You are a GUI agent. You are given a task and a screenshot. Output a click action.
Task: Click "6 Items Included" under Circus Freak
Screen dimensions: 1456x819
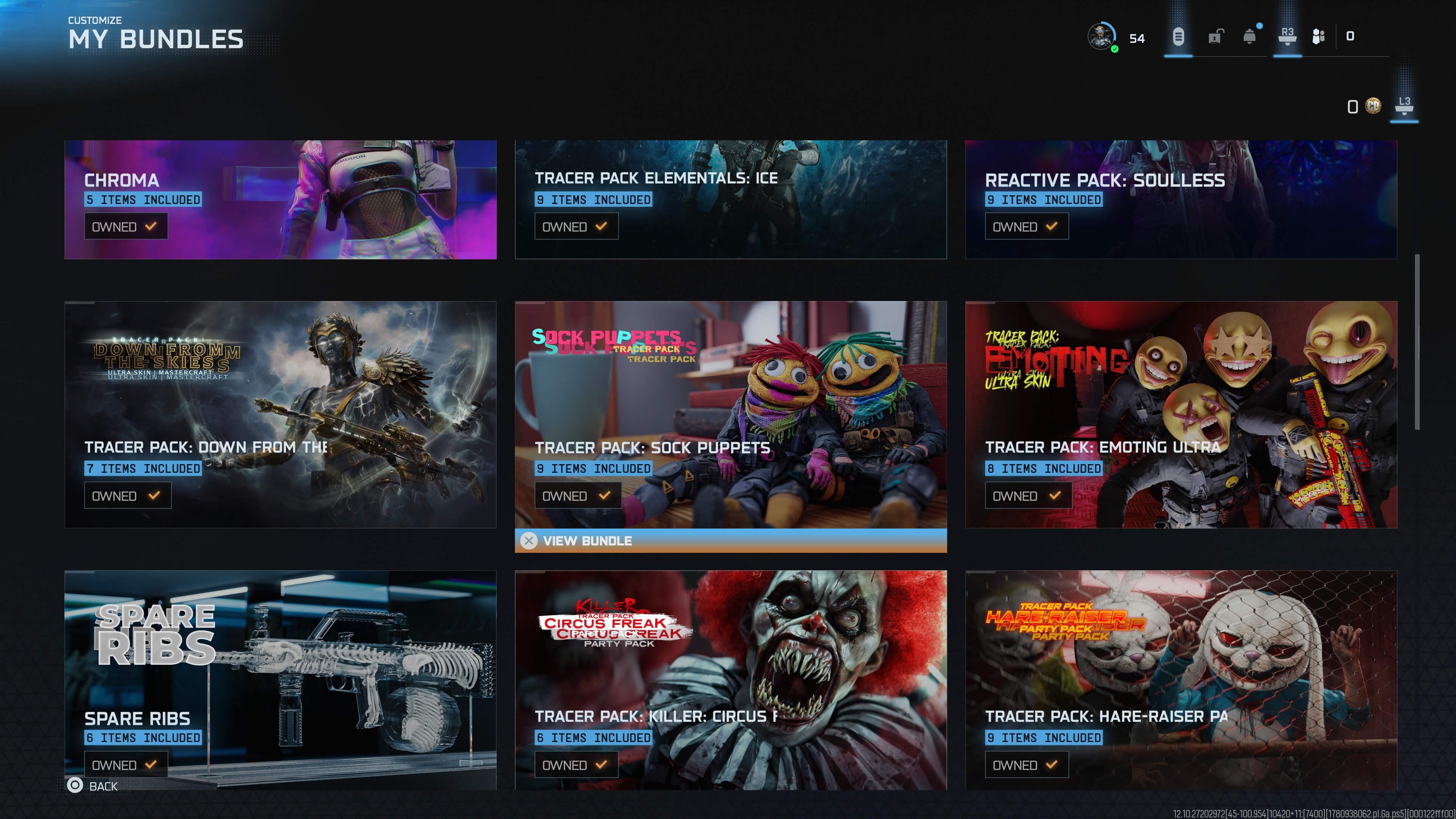coord(593,737)
